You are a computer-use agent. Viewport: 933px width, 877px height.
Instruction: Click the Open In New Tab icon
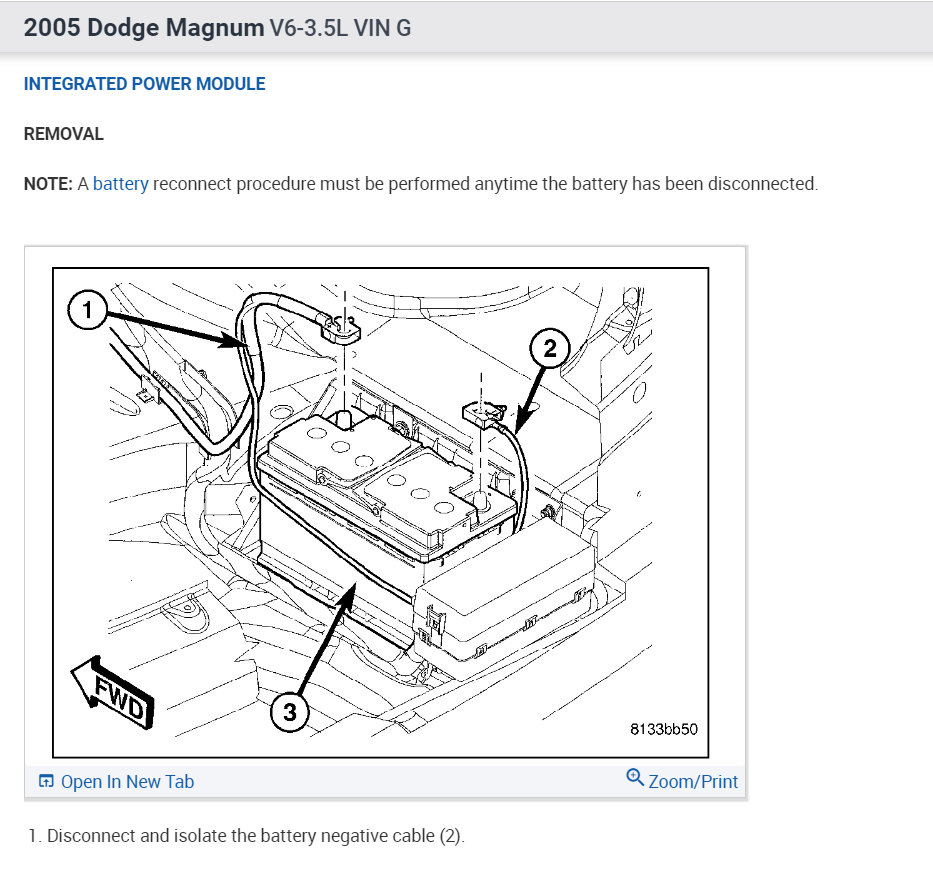[46, 781]
